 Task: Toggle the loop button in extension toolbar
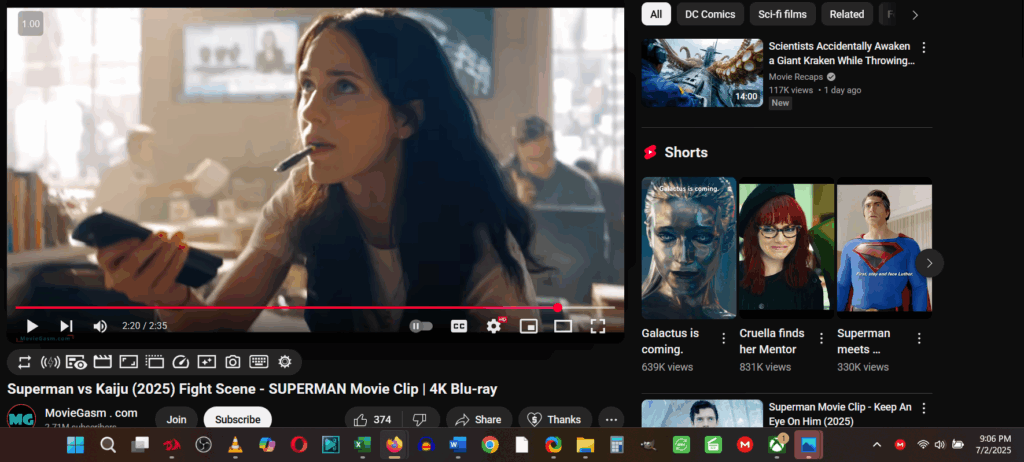click(25, 362)
